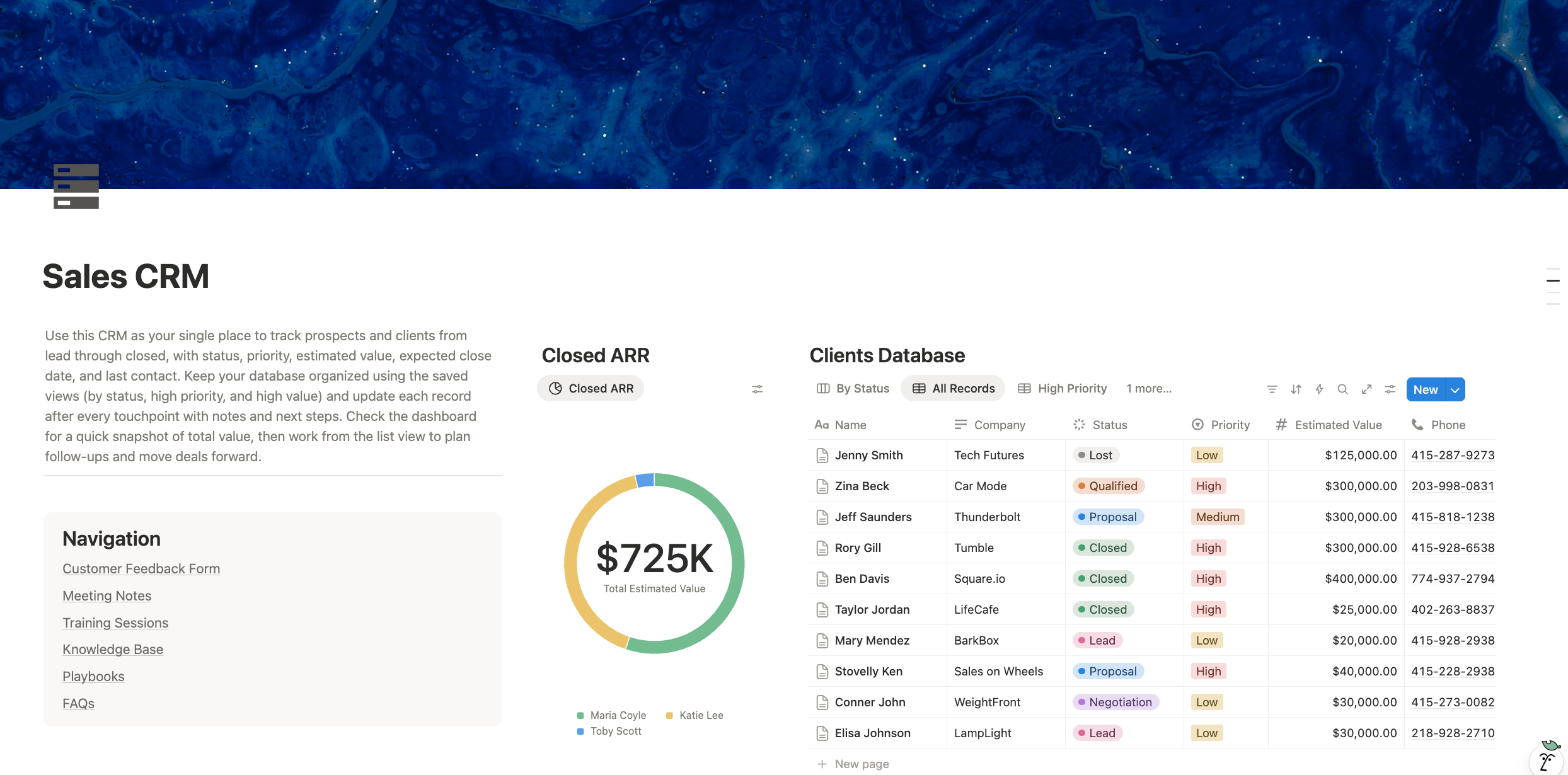
Task: Open Closed ARR chart settings
Action: pos(756,389)
